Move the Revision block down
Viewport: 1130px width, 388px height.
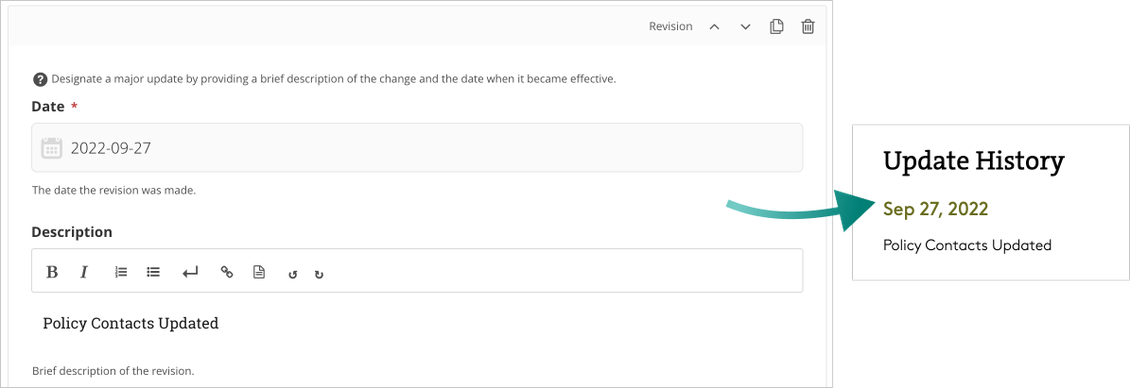(x=746, y=27)
